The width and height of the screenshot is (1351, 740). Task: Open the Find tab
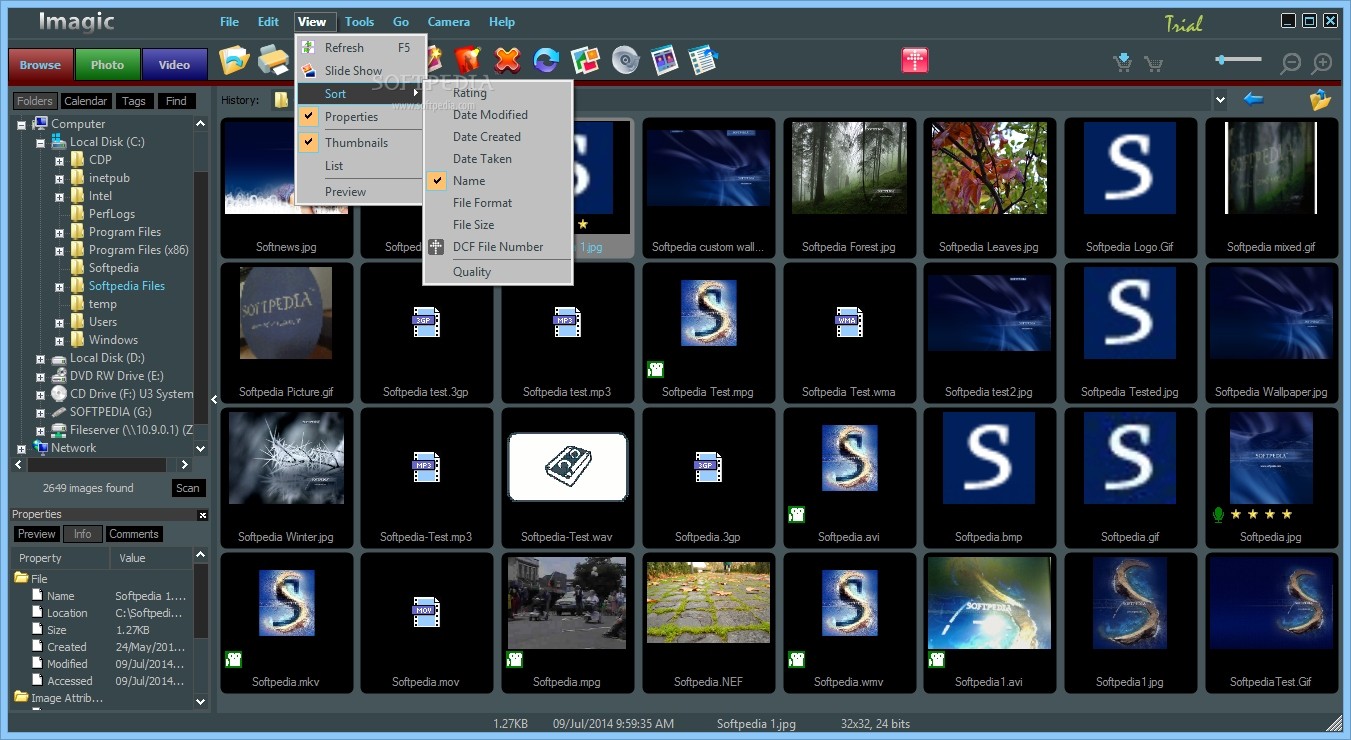click(x=176, y=101)
